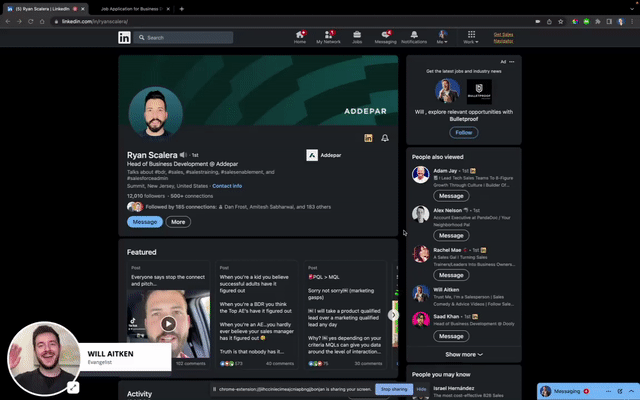This screenshot has height=400, width=640.
Task: Expand Show more in People also viewed
Action: (464, 354)
